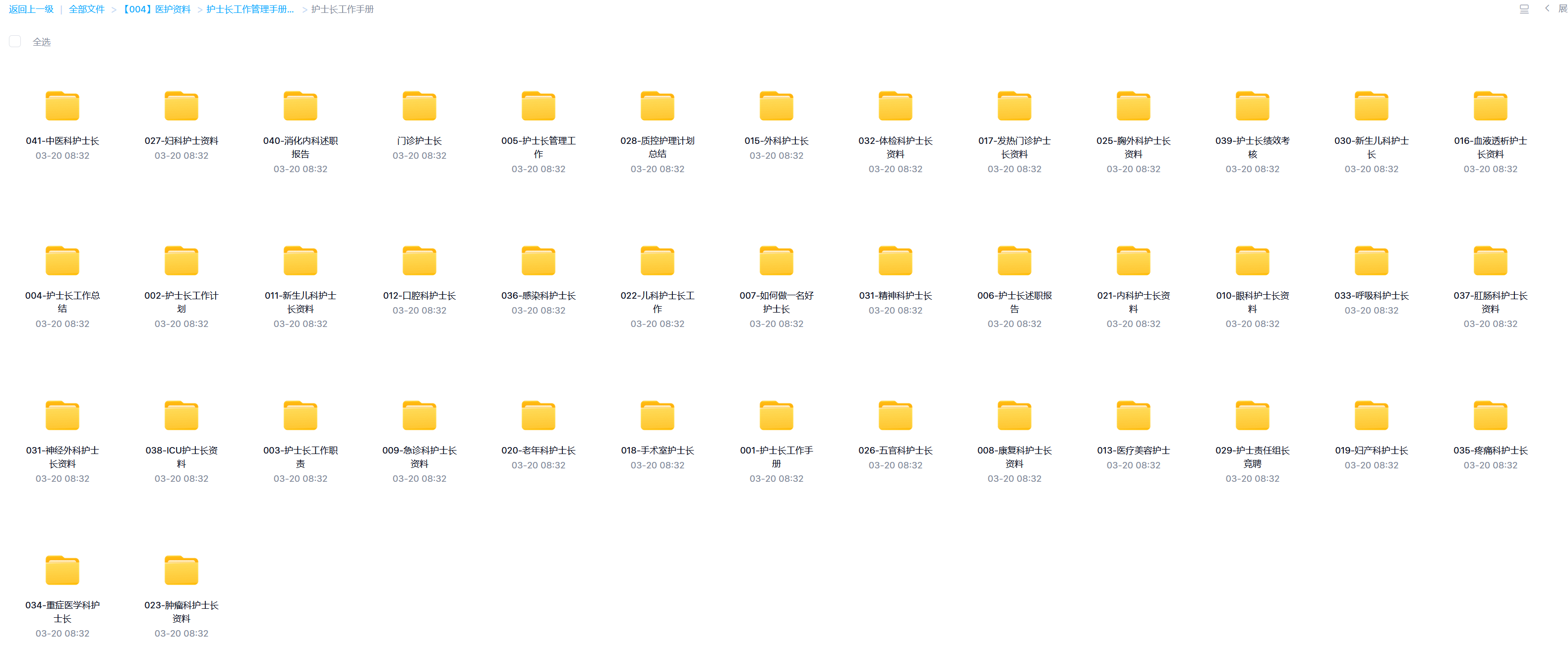Open folder 041-中医科护士长
This screenshot has height=651, width=1568.
pyautogui.click(x=62, y=107)
